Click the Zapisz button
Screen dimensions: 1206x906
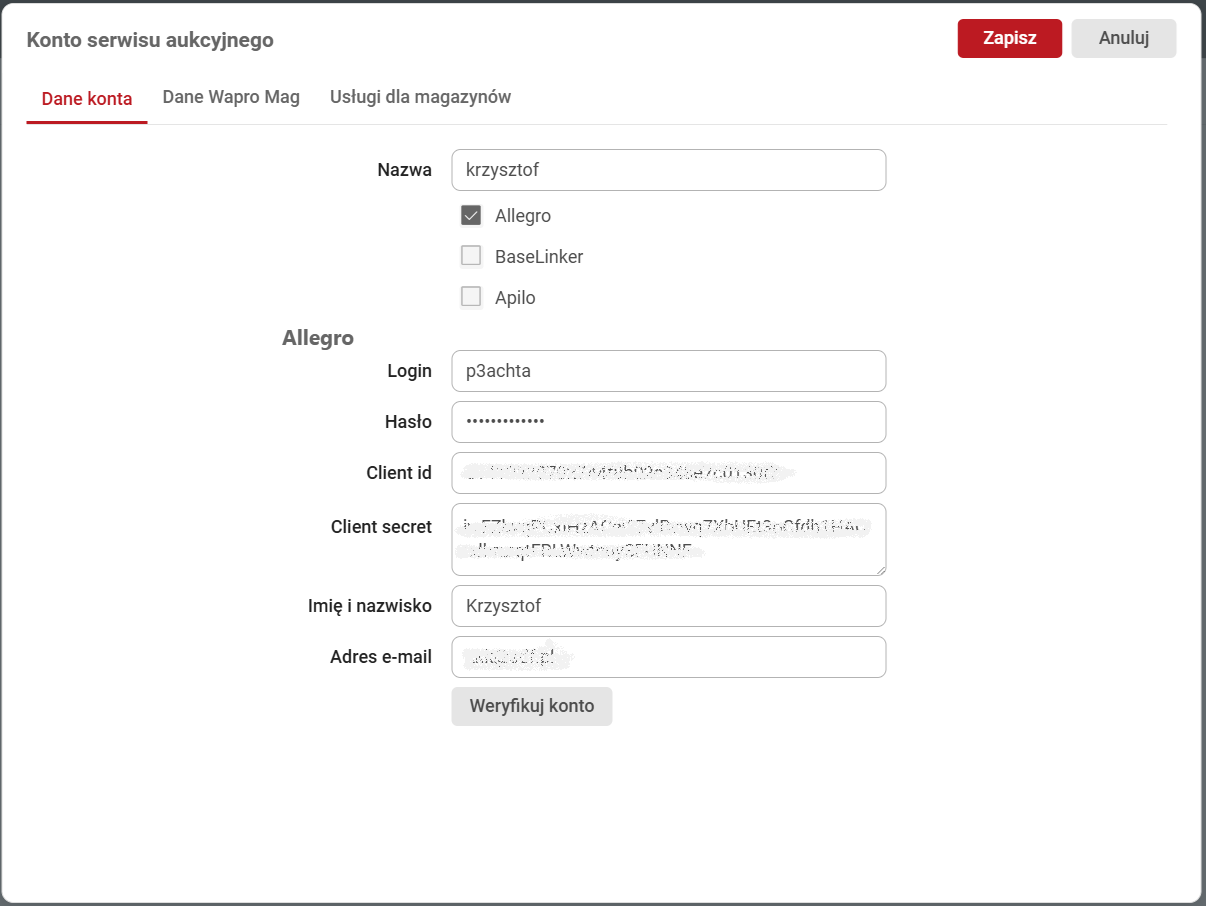[x=1009, y=39]
